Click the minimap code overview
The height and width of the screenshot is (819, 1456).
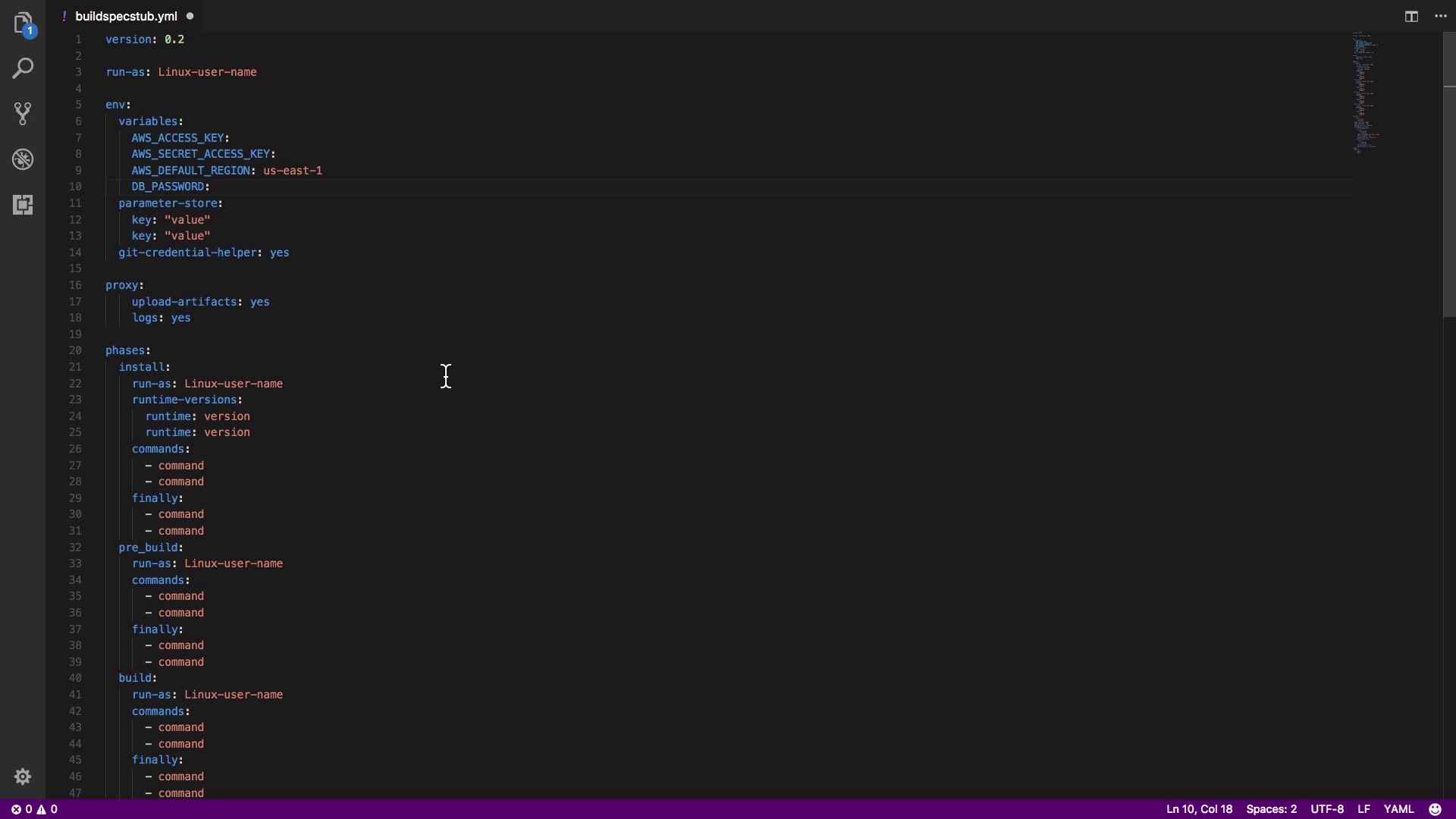[1365, 91]
